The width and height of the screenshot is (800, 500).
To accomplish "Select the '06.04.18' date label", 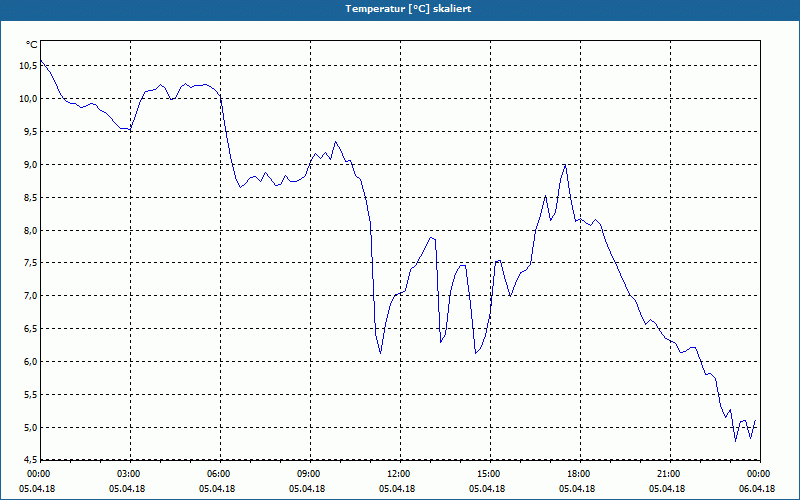I will [757, 489].
